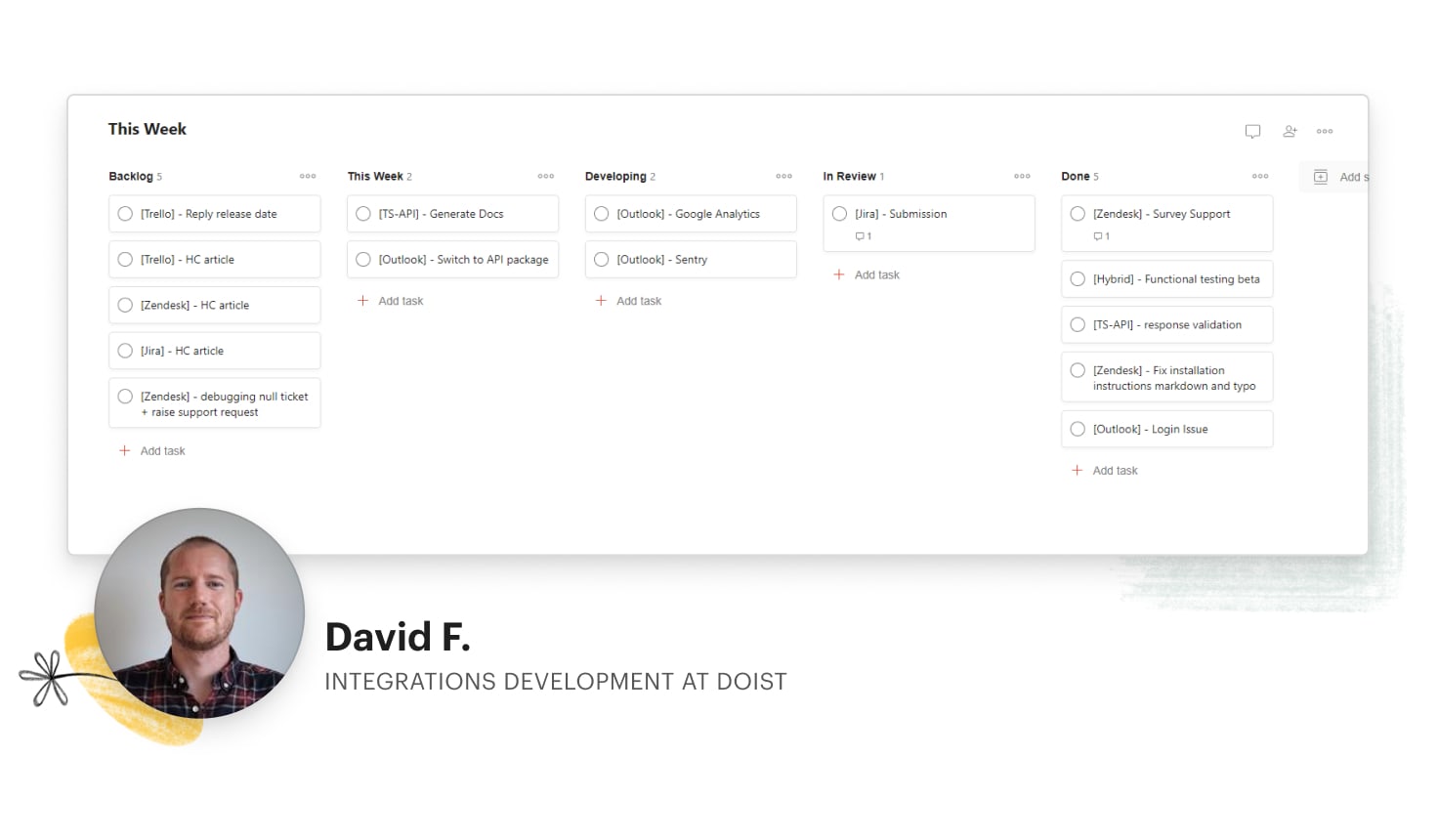The width and height of the screenshot is (1438, 840).
Task: Click the share/invite collaborator icon
Action: [x=1290, y=130]
